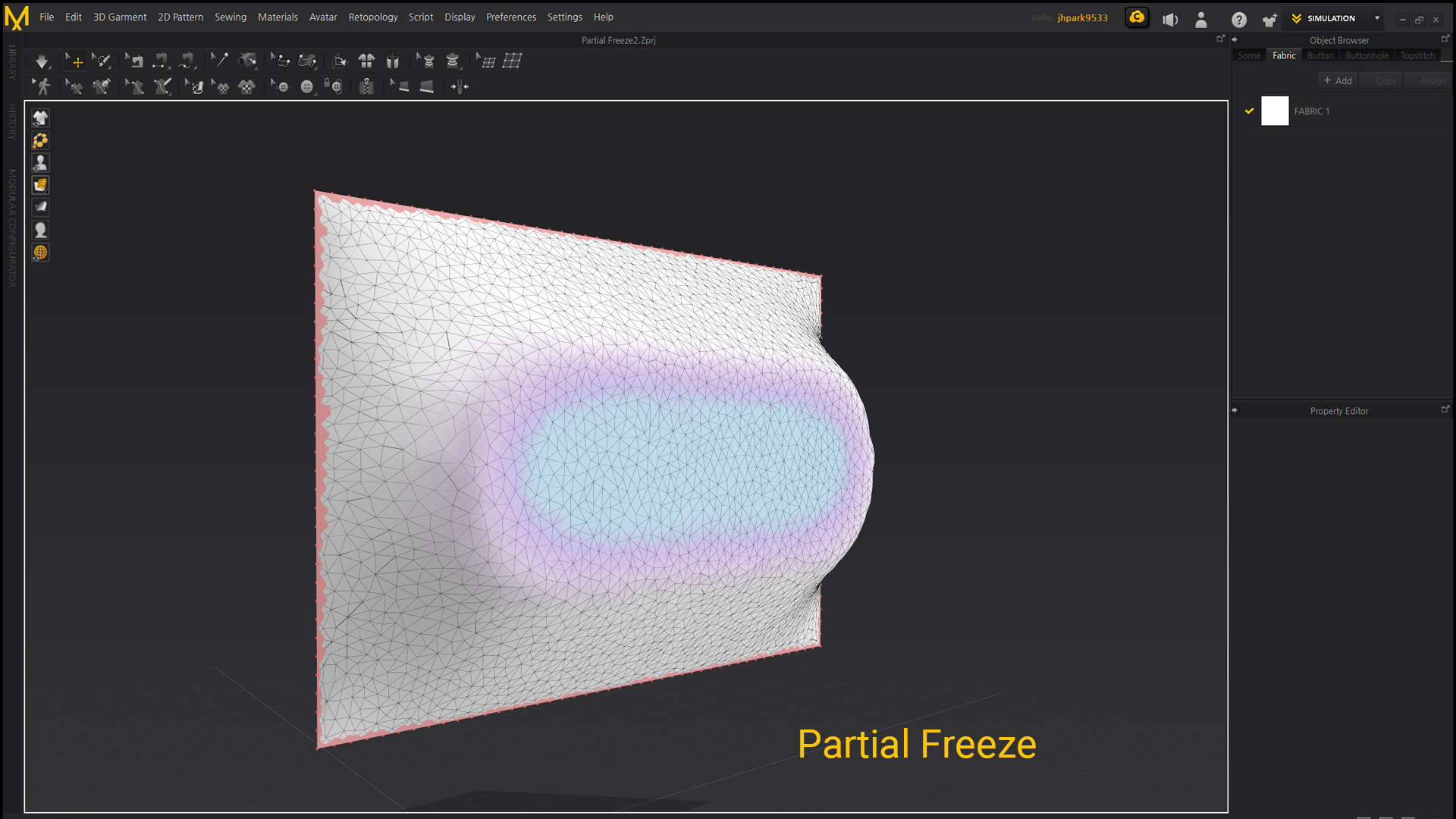The image size is (1456, 819).
Task: Open CLO account via jhpark9533 link
Action: point(1082,17)
